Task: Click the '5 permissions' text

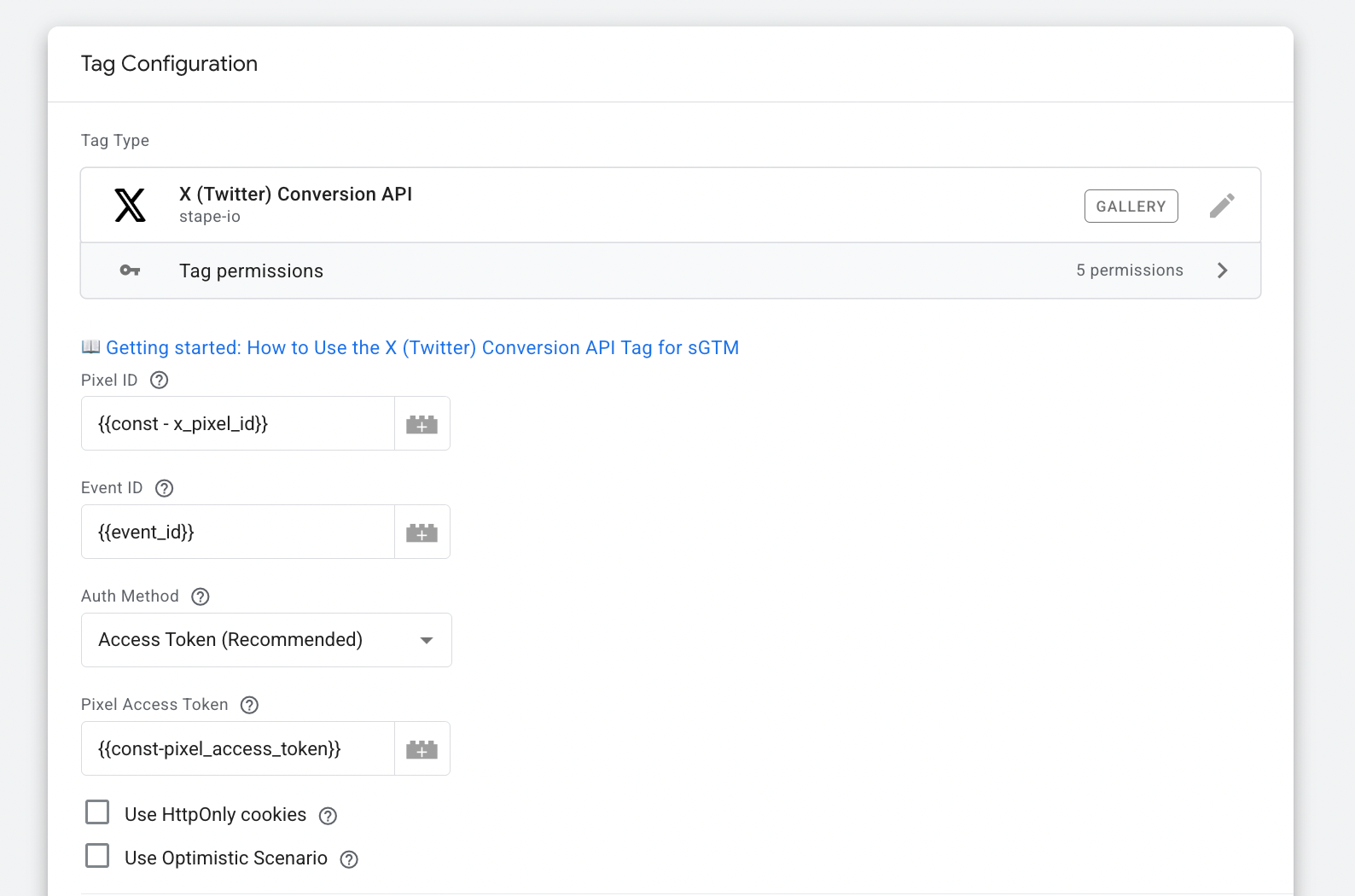Action: [x=1129, y=271]
